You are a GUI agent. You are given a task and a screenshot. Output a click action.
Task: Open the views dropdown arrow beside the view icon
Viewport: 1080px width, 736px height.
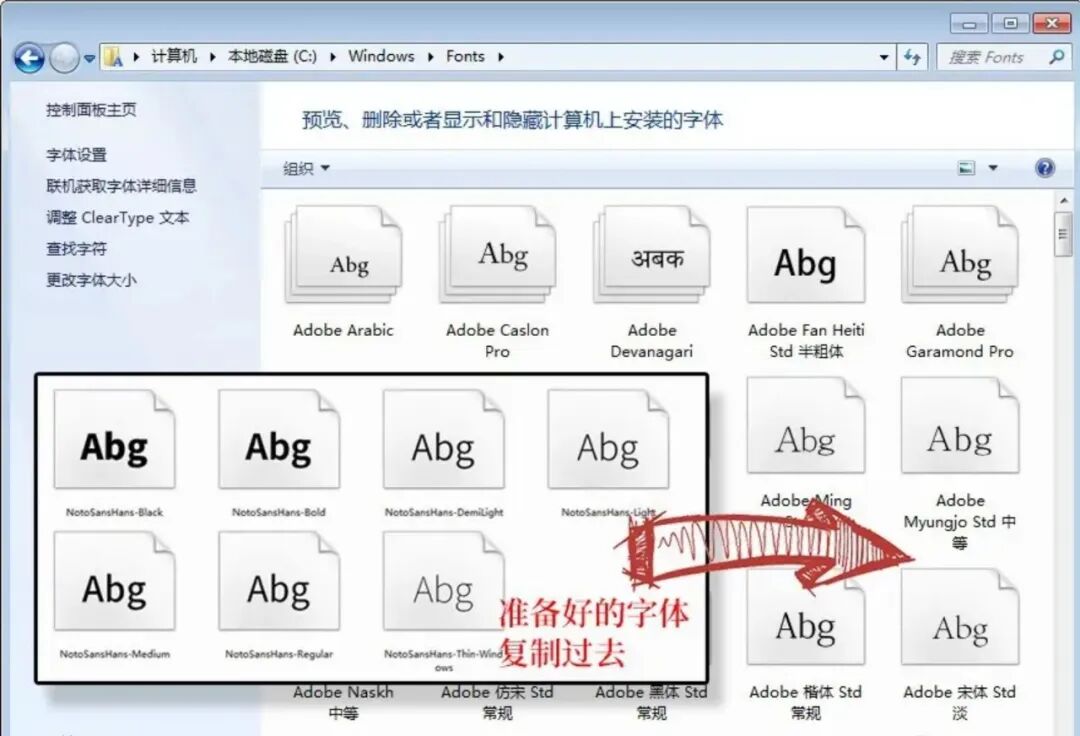click(x=991, y=168)
